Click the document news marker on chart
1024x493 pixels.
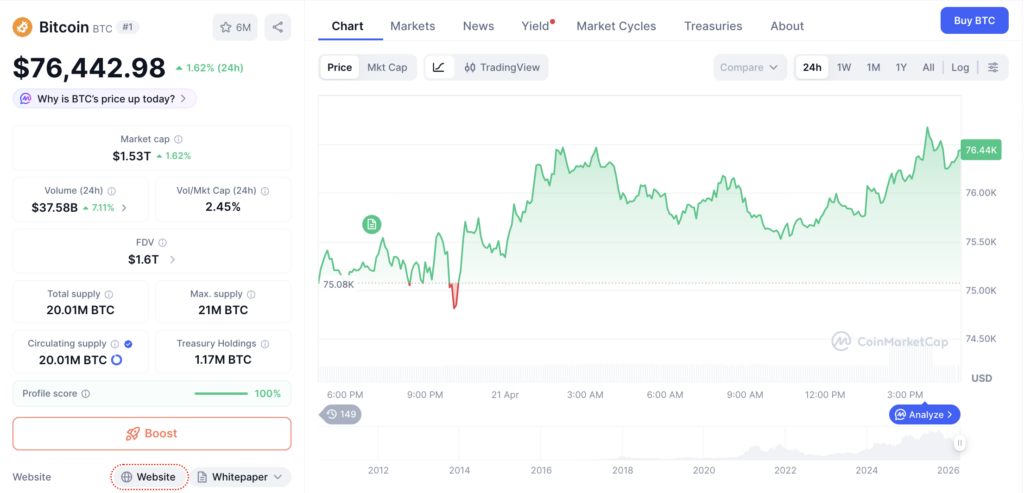(372, 225)
